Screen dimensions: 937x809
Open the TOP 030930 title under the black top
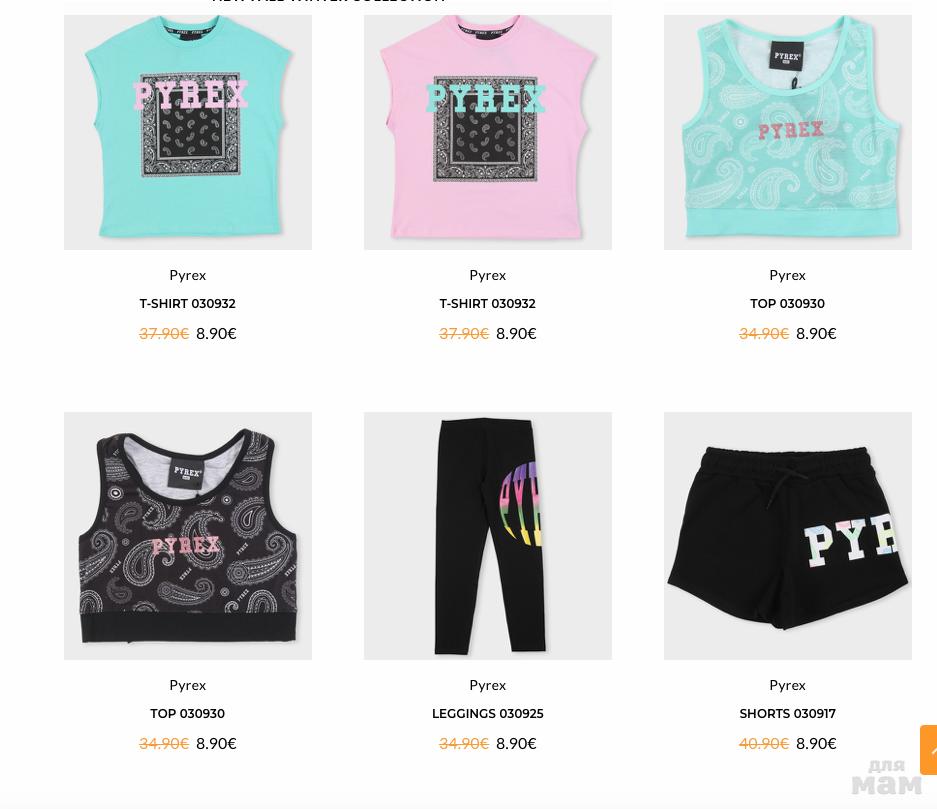(188, 713)
